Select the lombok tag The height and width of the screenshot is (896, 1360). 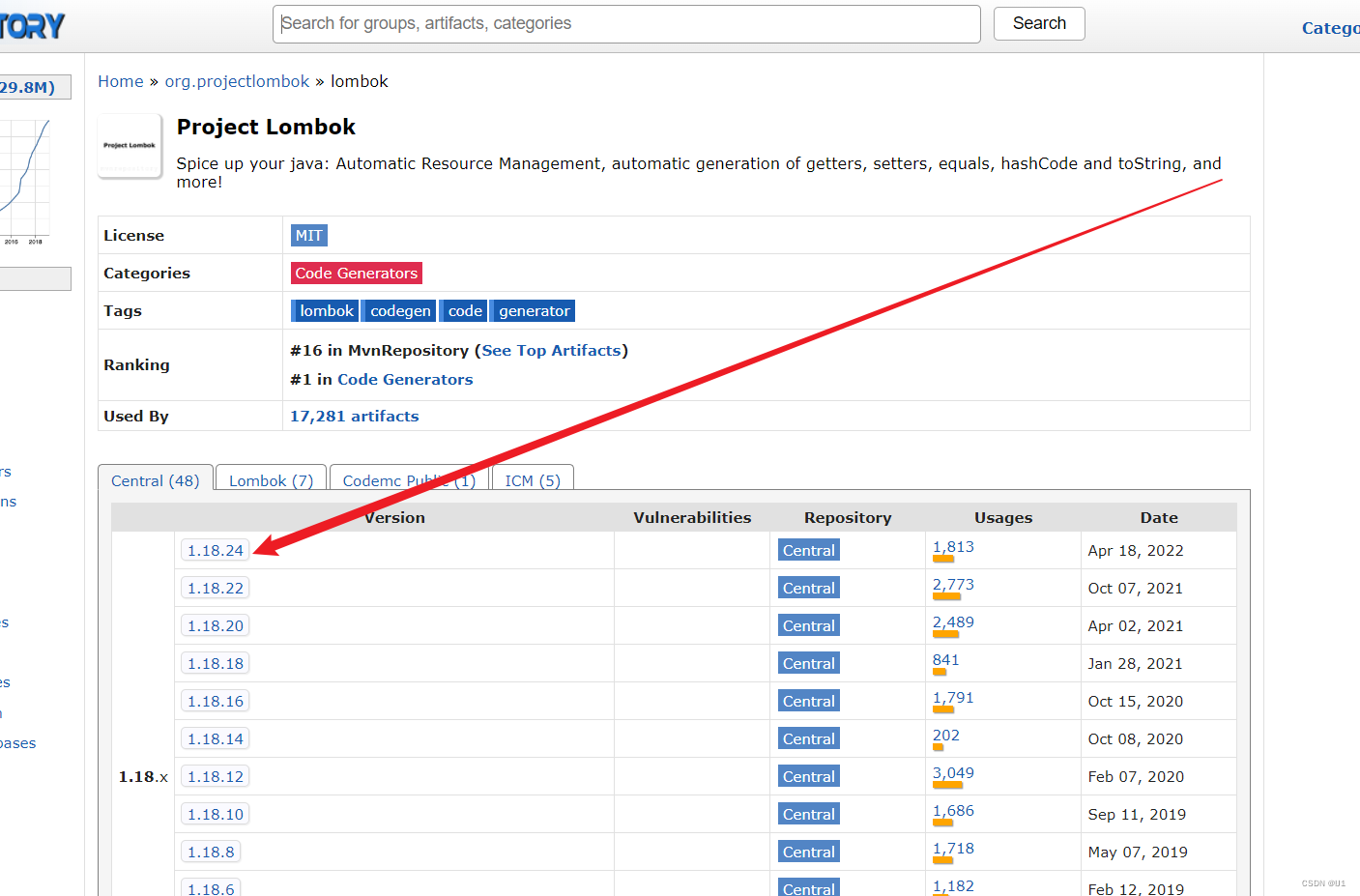coord(326,310)
